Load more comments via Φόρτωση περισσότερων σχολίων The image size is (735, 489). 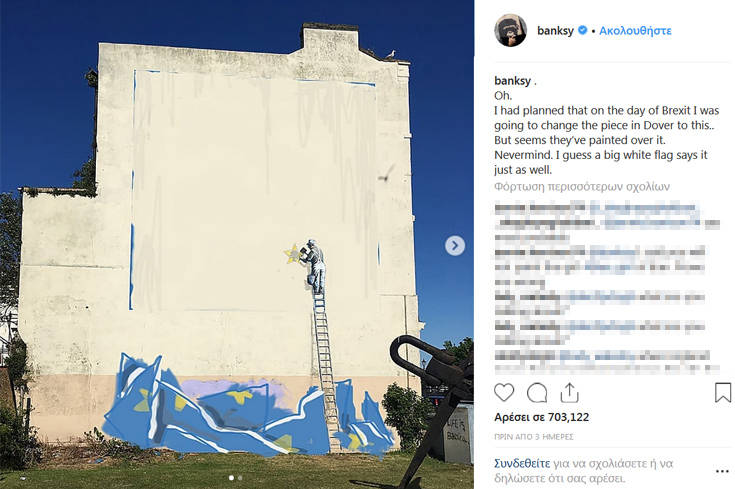coord(582,187)
